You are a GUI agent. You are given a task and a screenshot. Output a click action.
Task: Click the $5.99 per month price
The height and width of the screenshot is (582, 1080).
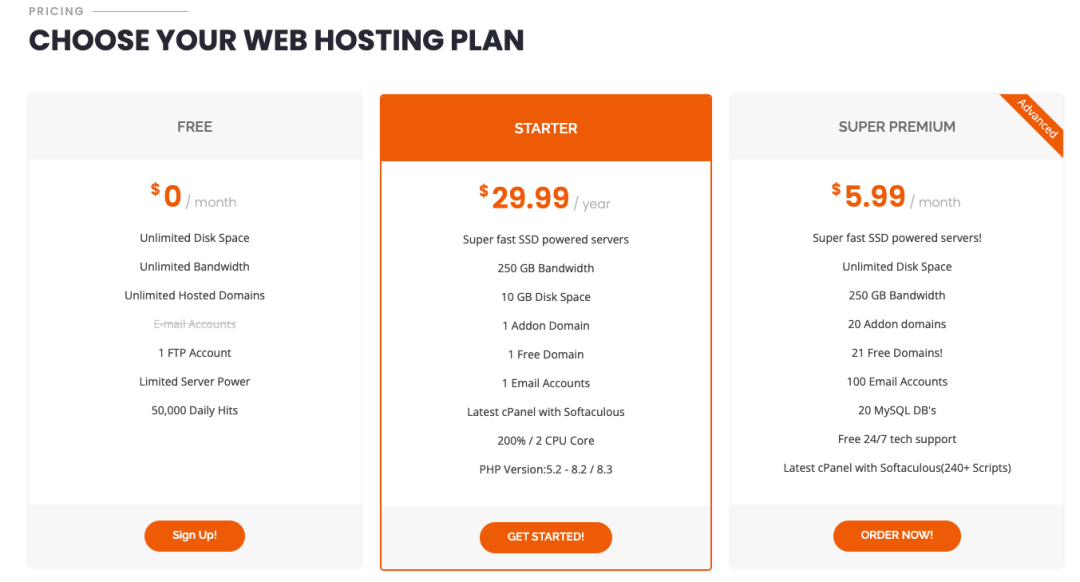coord(896,197)
